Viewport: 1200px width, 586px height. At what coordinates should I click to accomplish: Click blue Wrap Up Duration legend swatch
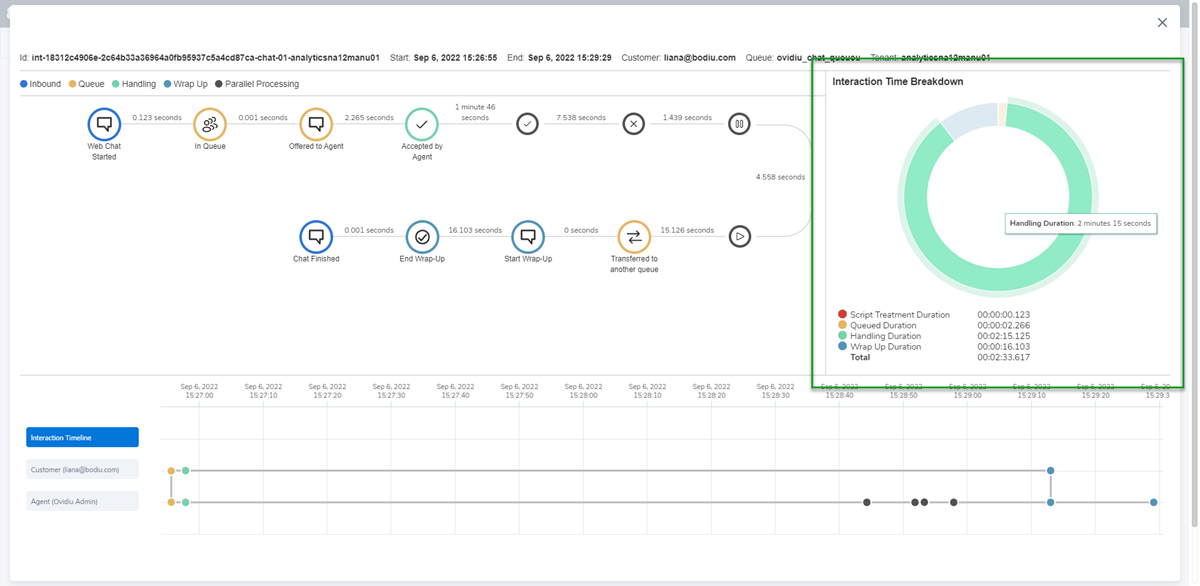click(842, 347)
